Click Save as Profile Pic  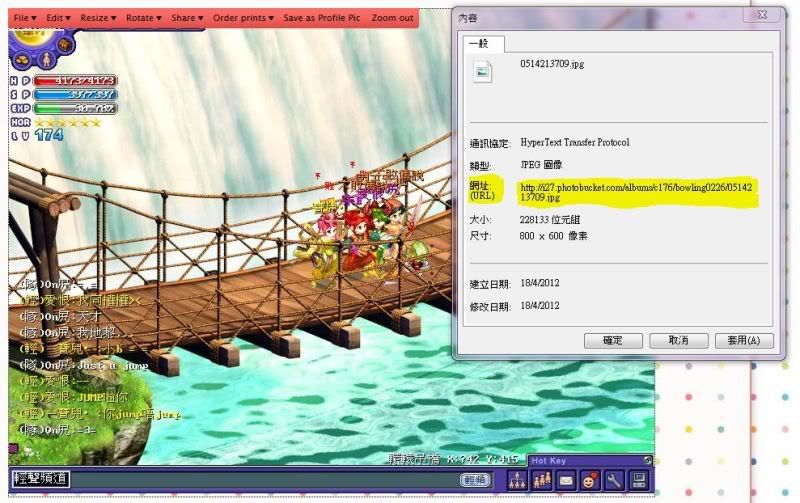(321, 18)
